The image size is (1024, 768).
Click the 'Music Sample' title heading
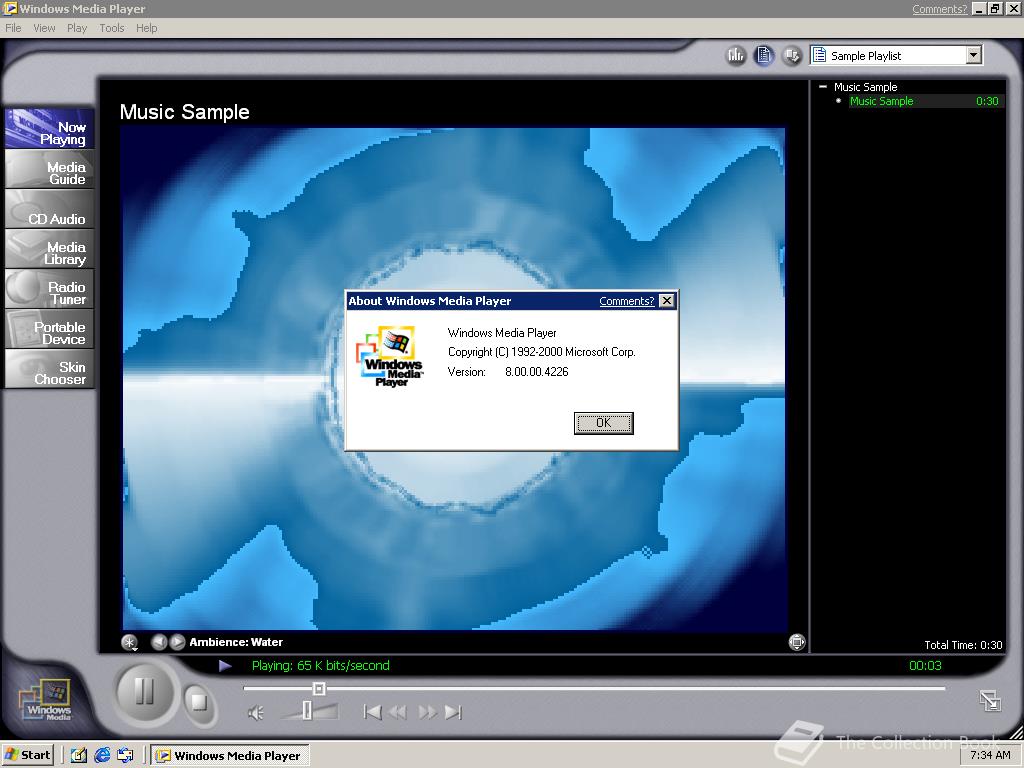coord(184,112)
